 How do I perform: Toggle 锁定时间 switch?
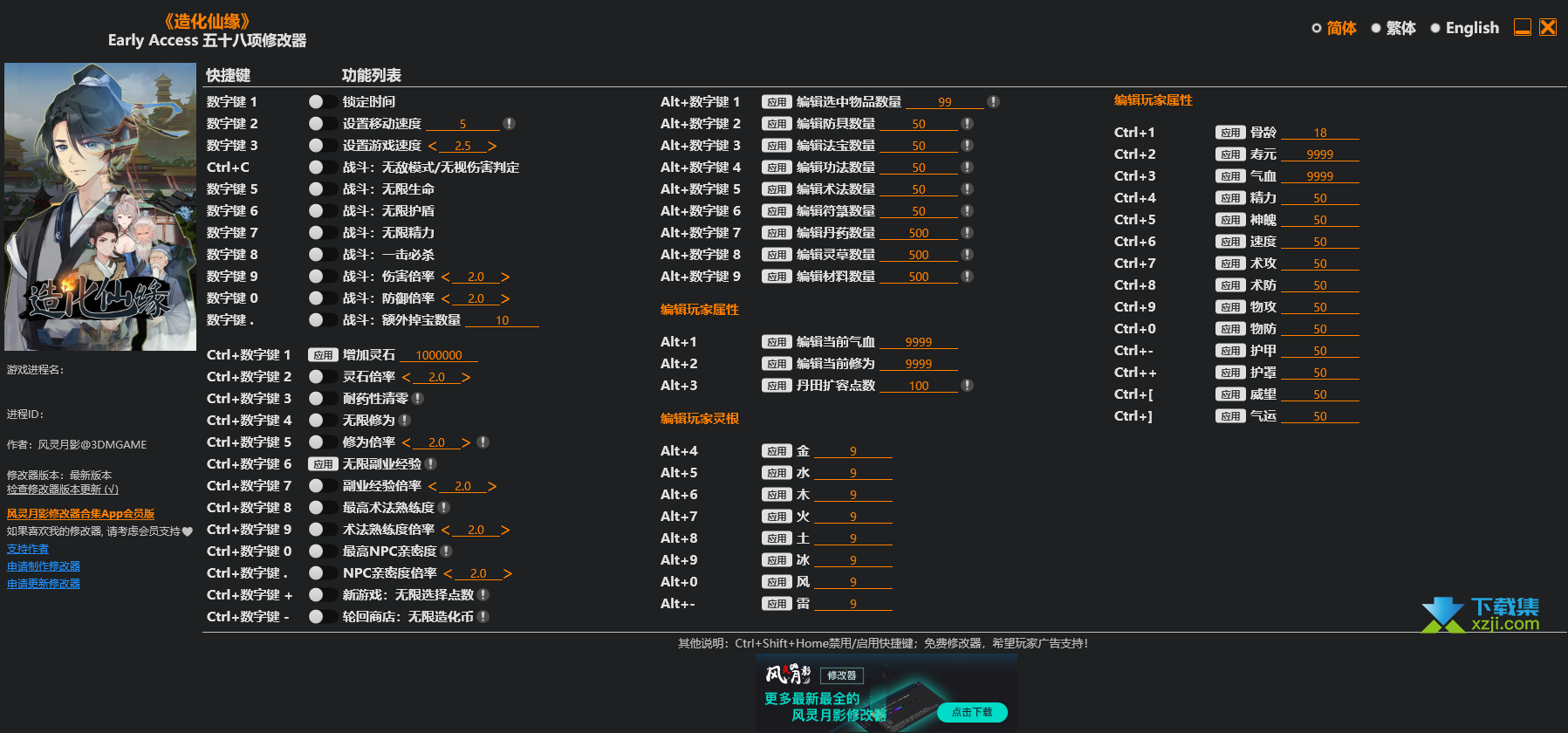[322, 102]
